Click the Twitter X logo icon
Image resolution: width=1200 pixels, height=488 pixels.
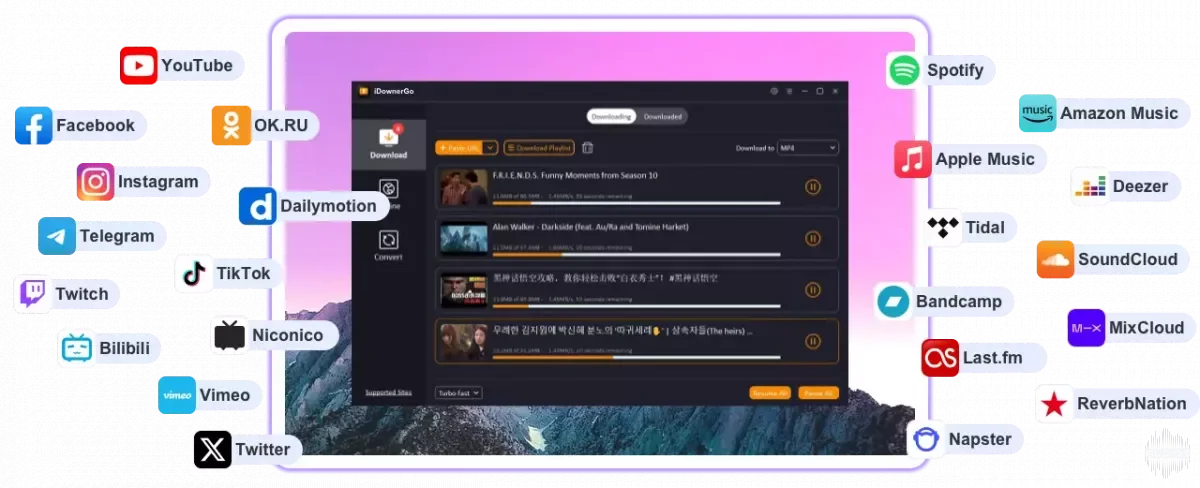213,450
